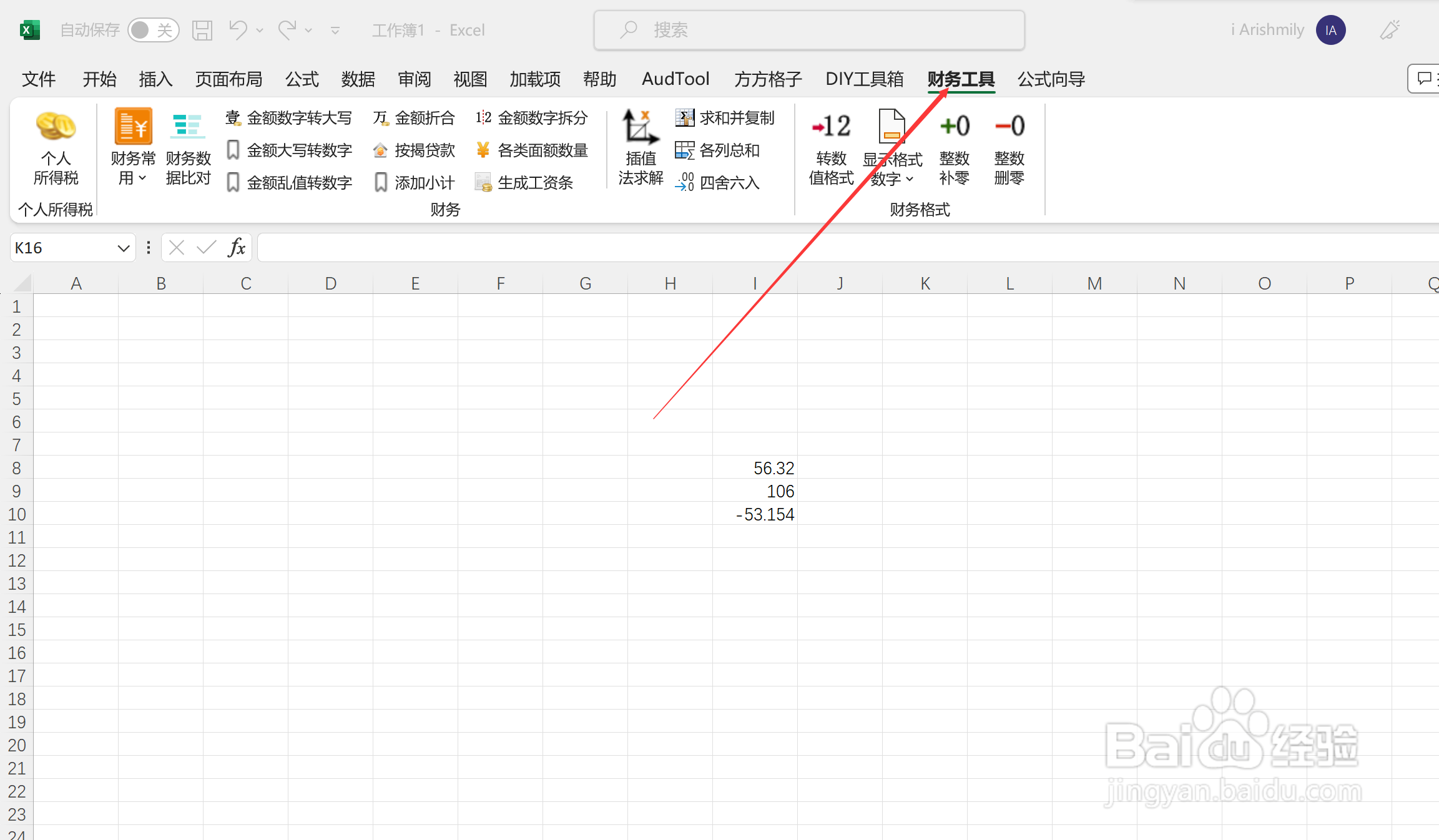1439x840 pixels.
Task: Click the 添加小计 command
Action: 414,183
